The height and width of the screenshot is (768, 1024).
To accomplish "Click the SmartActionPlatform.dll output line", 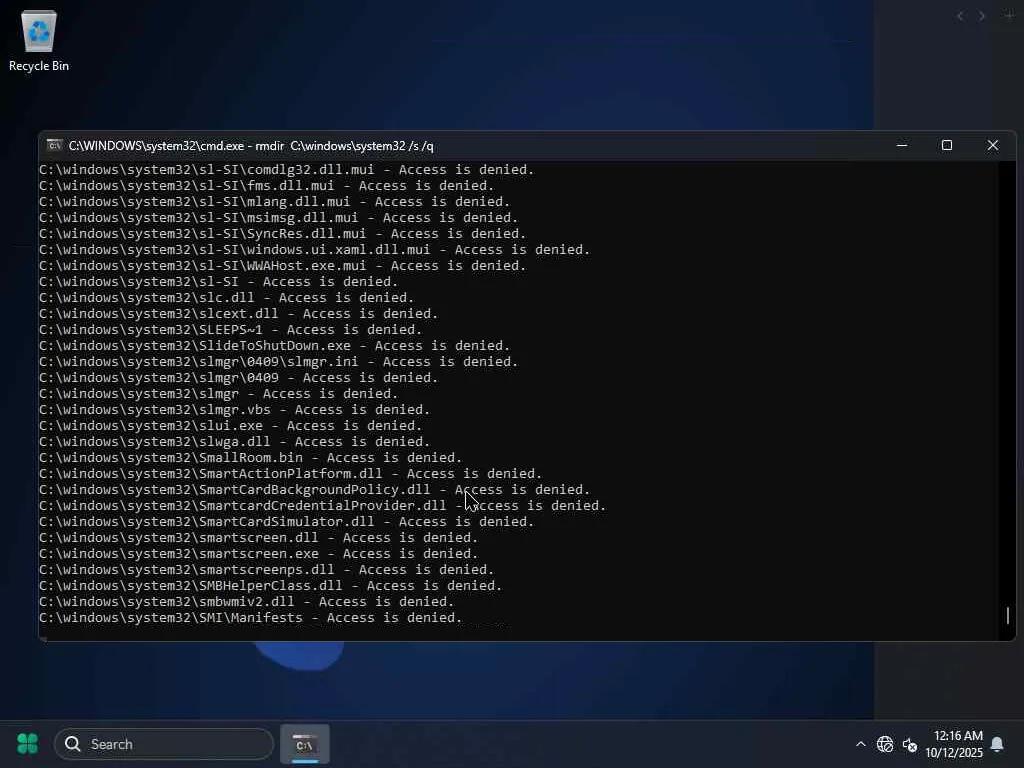I will pos(291,473).
